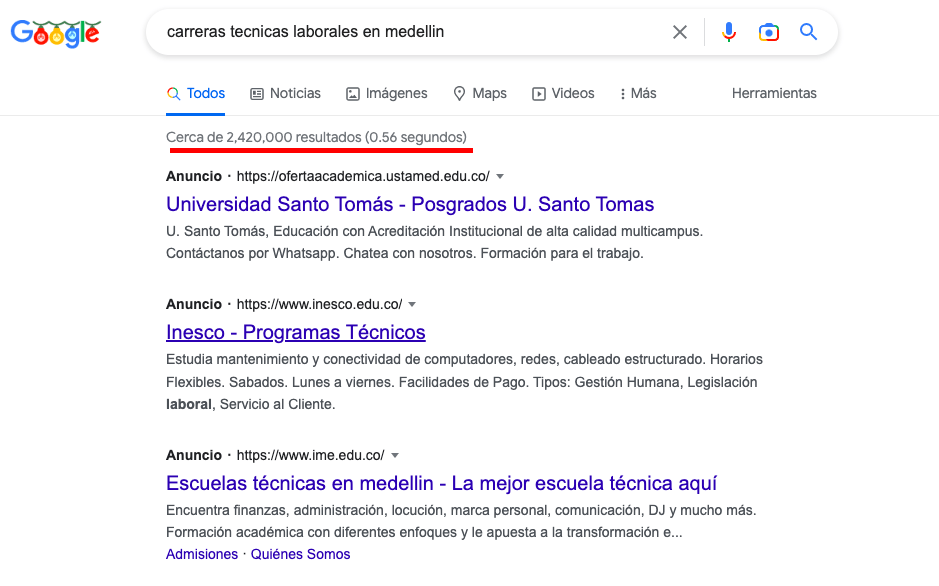Viewport: 939px width, 586px height.
Task: Click the www.inesco.edu.co URL
Action: click(x=319, y=305)
